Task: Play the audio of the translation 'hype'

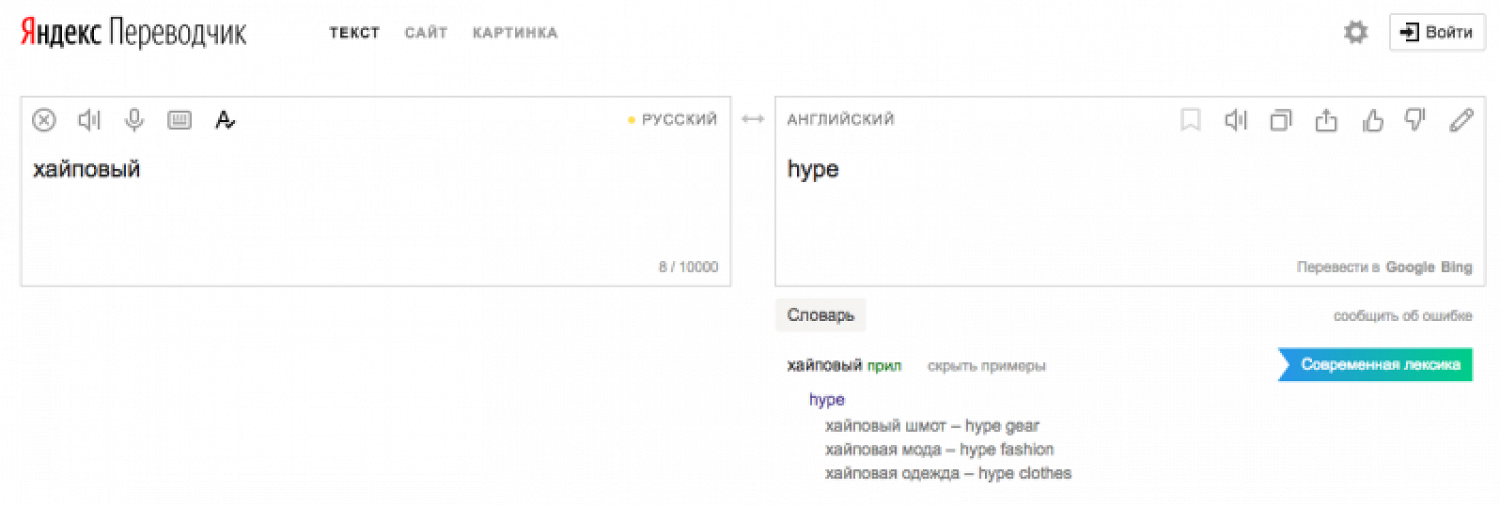Action: pyautogui.click(x=1236, y=120)
